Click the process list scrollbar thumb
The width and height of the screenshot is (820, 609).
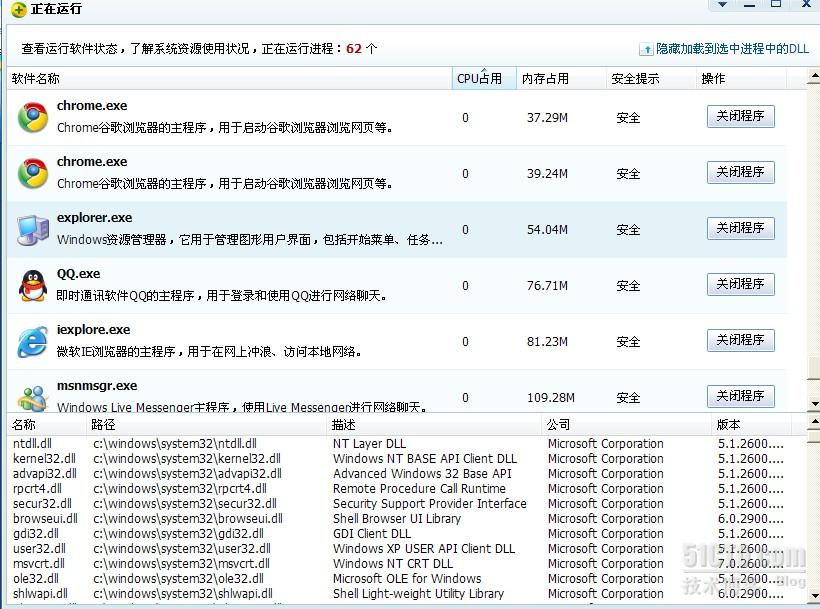pyautogui.click(x=814, y=368)
